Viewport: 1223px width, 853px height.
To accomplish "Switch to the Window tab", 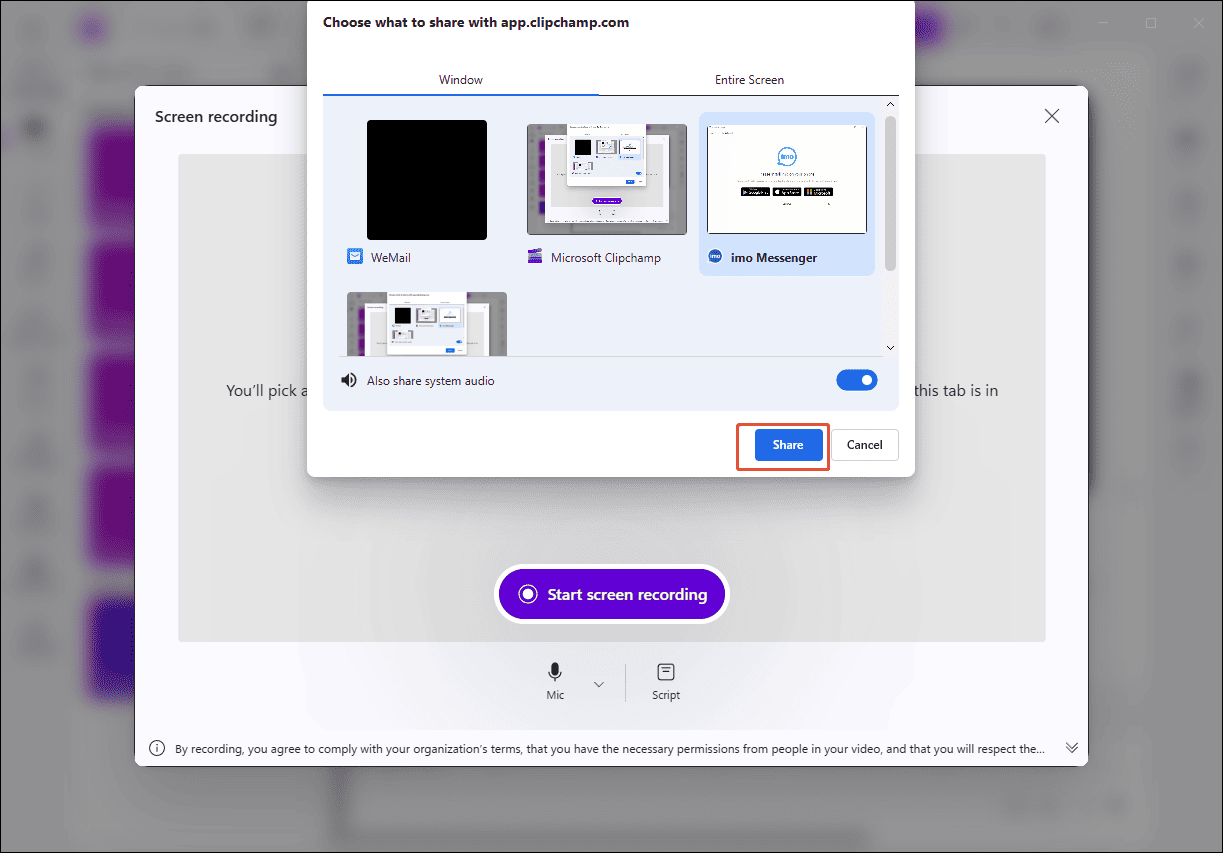I will coord(460,79).
